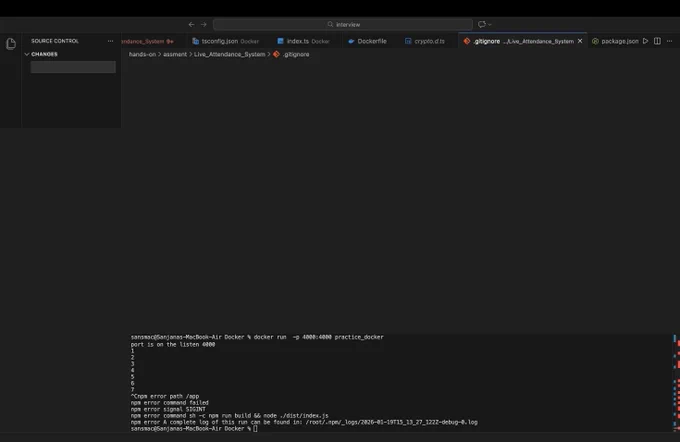Screen dimensions: 680x442
Task: Open the chat icon beside the search bar
Action: 481,24
